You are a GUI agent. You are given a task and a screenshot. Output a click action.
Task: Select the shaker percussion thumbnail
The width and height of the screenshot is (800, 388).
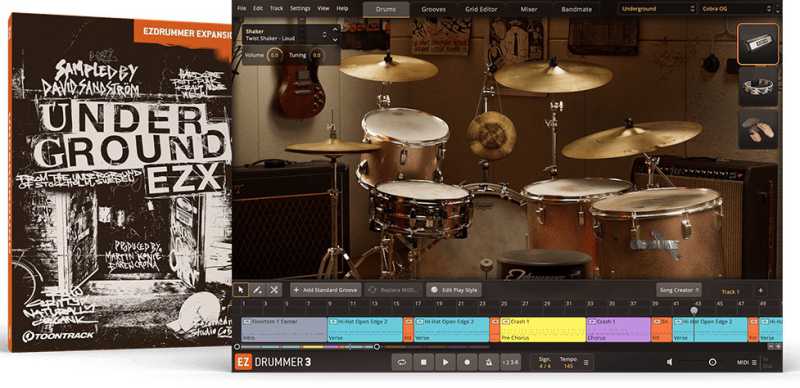click(758, 44)
